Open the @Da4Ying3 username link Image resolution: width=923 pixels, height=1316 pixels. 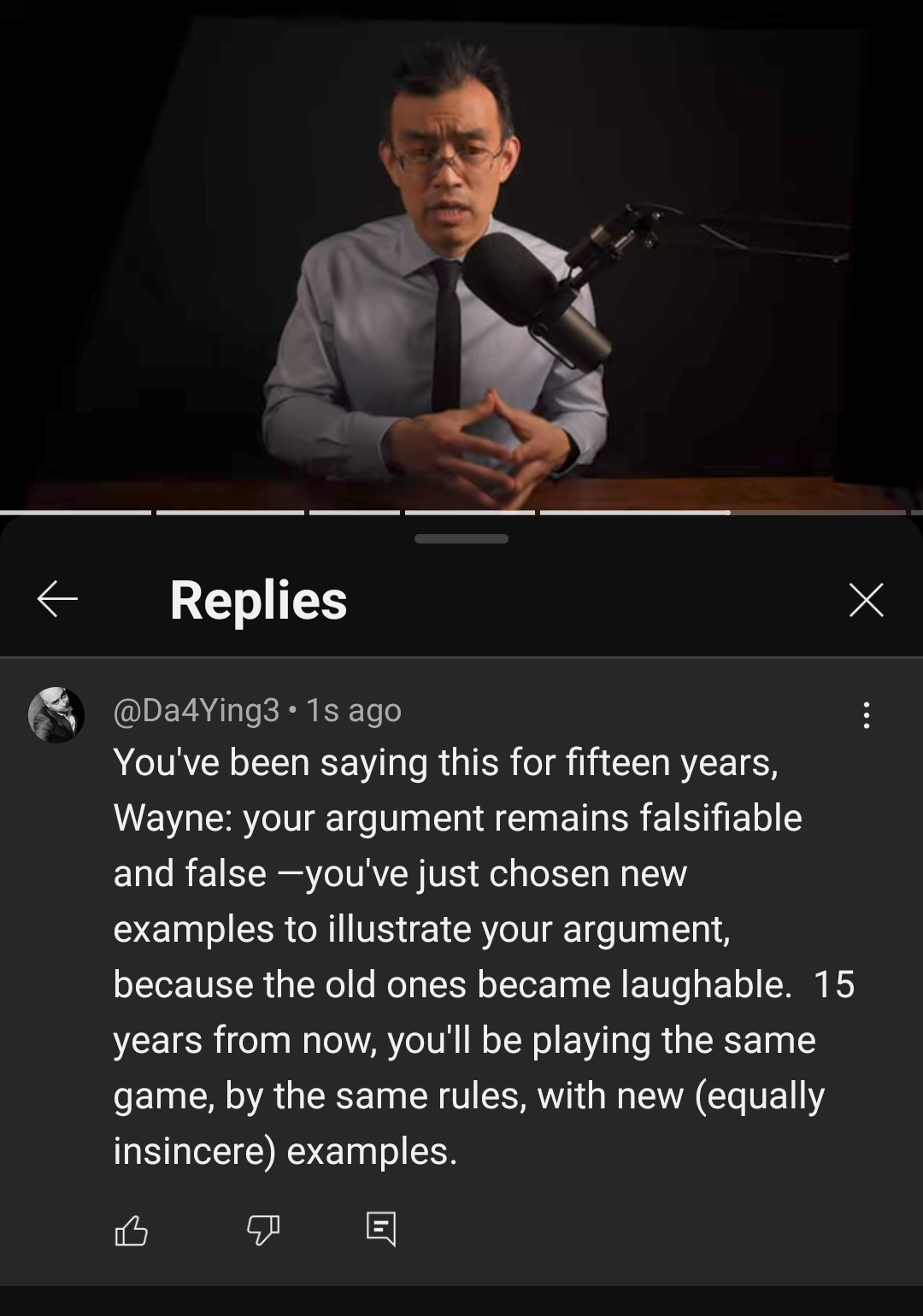197,710
